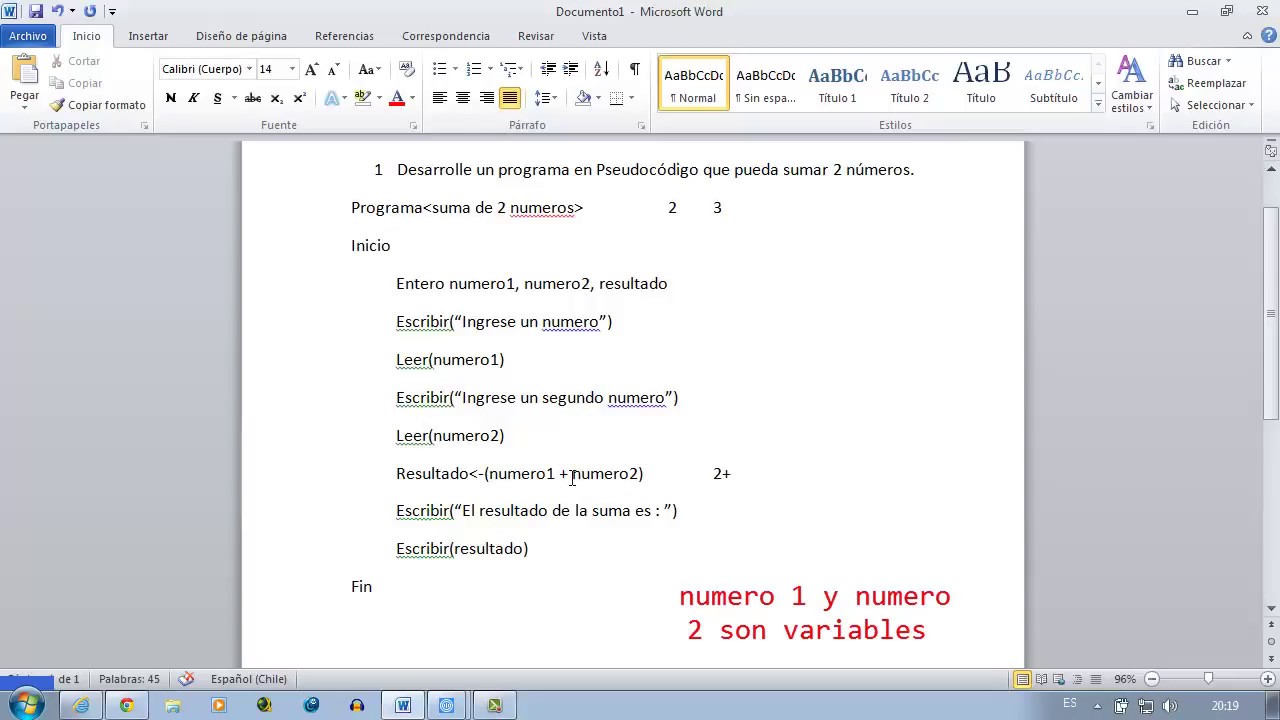Viewport: 1280px width, 720px height.
Task: Clear formatting with eraser icon
Action: click(x=406, y=69)
